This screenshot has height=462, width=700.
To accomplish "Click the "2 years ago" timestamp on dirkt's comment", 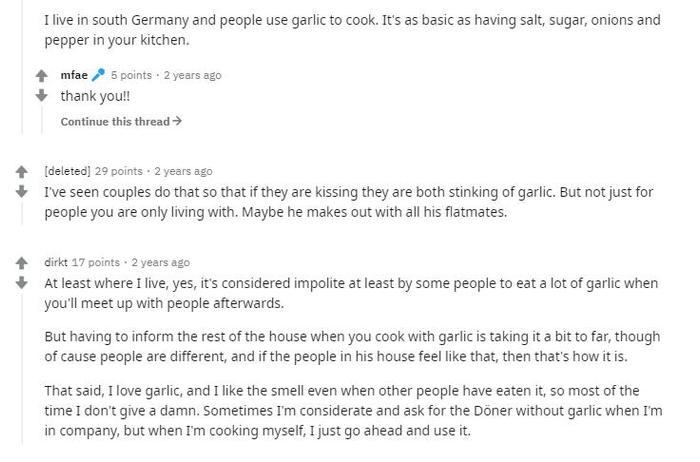I will point(161,262).
